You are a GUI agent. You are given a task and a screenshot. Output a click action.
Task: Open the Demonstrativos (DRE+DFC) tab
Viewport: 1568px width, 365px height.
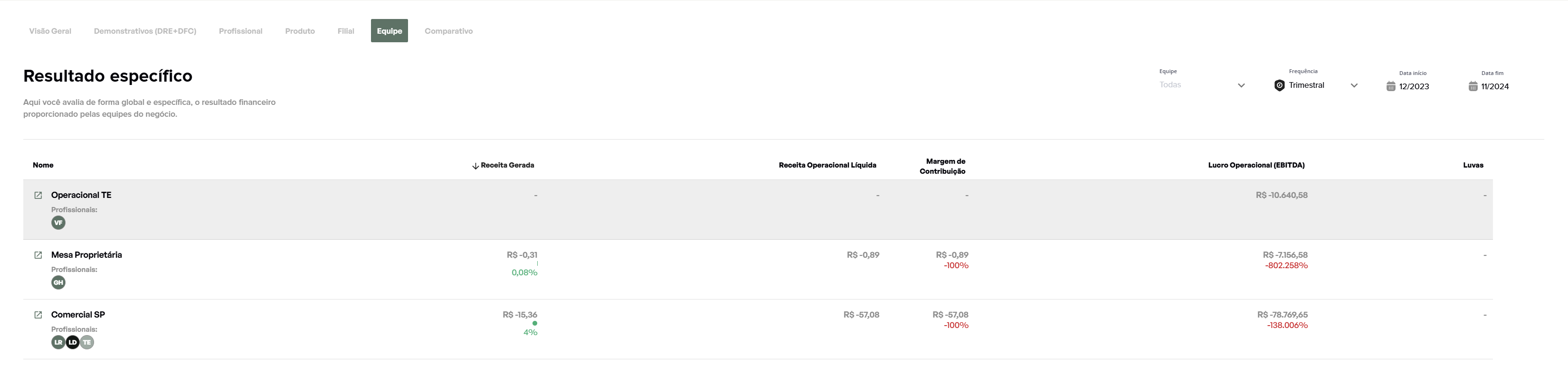(145, 31)
